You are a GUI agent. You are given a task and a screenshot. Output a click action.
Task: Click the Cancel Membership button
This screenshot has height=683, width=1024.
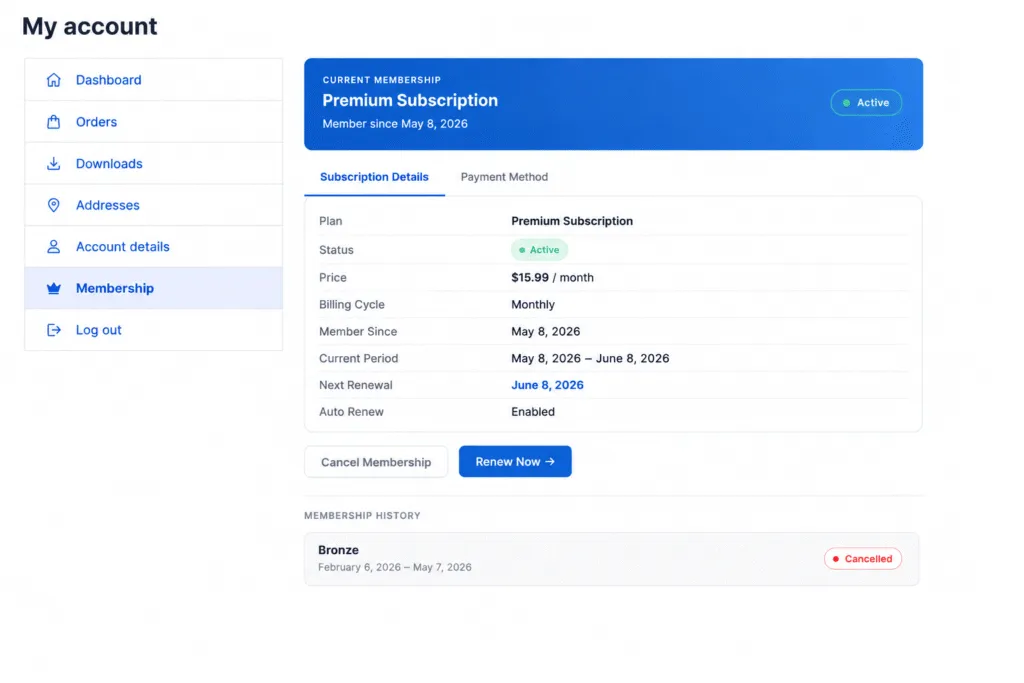click(376, 462)
